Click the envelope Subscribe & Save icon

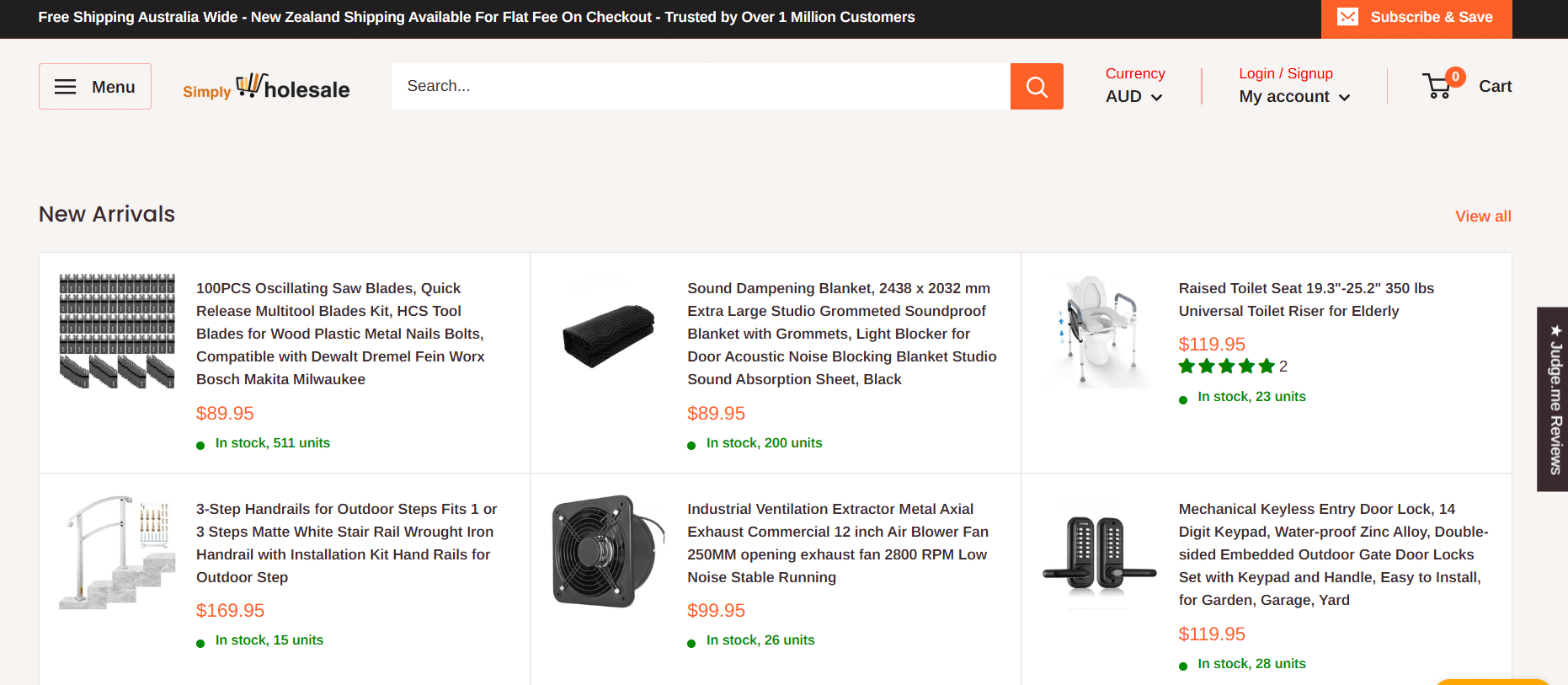click(1347, 17)
